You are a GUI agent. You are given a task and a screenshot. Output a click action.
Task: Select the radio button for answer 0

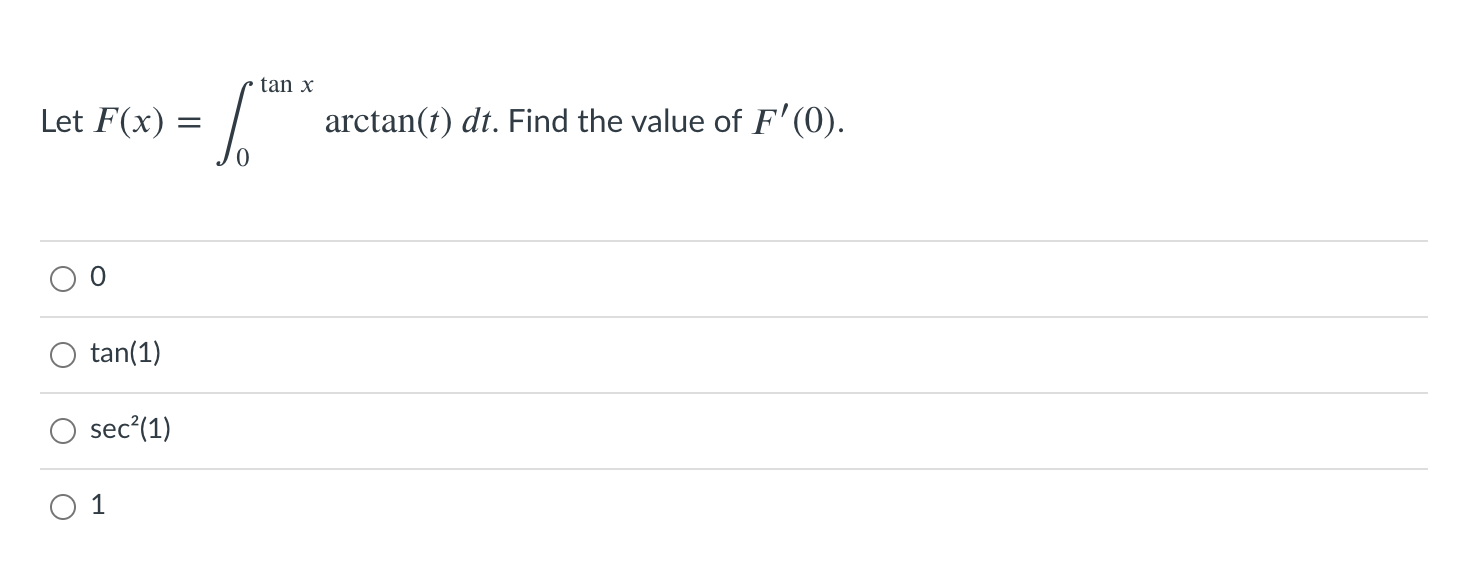click(63, 279)
